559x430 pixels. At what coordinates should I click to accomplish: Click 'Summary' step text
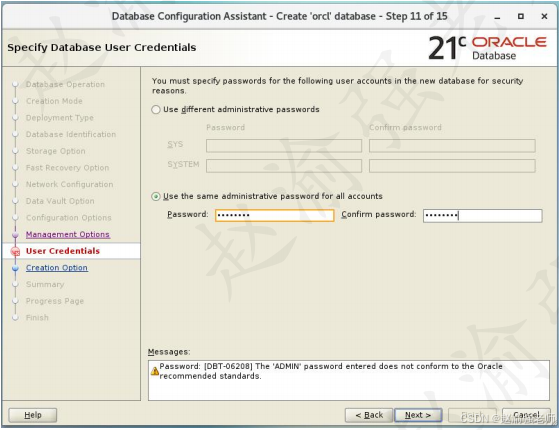click(45, 285)
